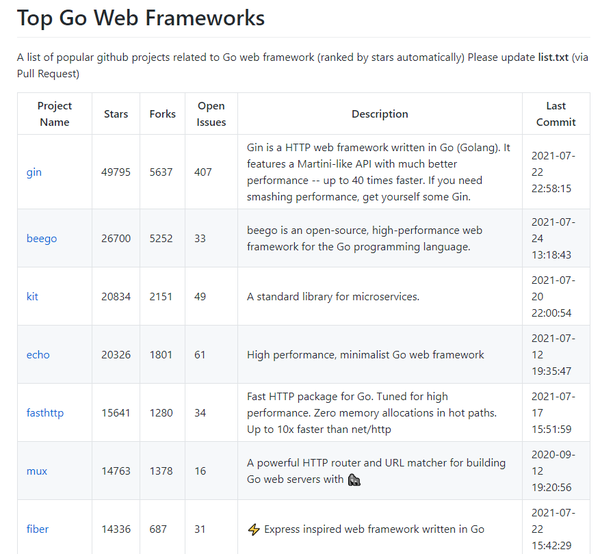The image size is (600, 554).
Task: Click the Top Go Web Frameworks heading
Action: [141, 18]
